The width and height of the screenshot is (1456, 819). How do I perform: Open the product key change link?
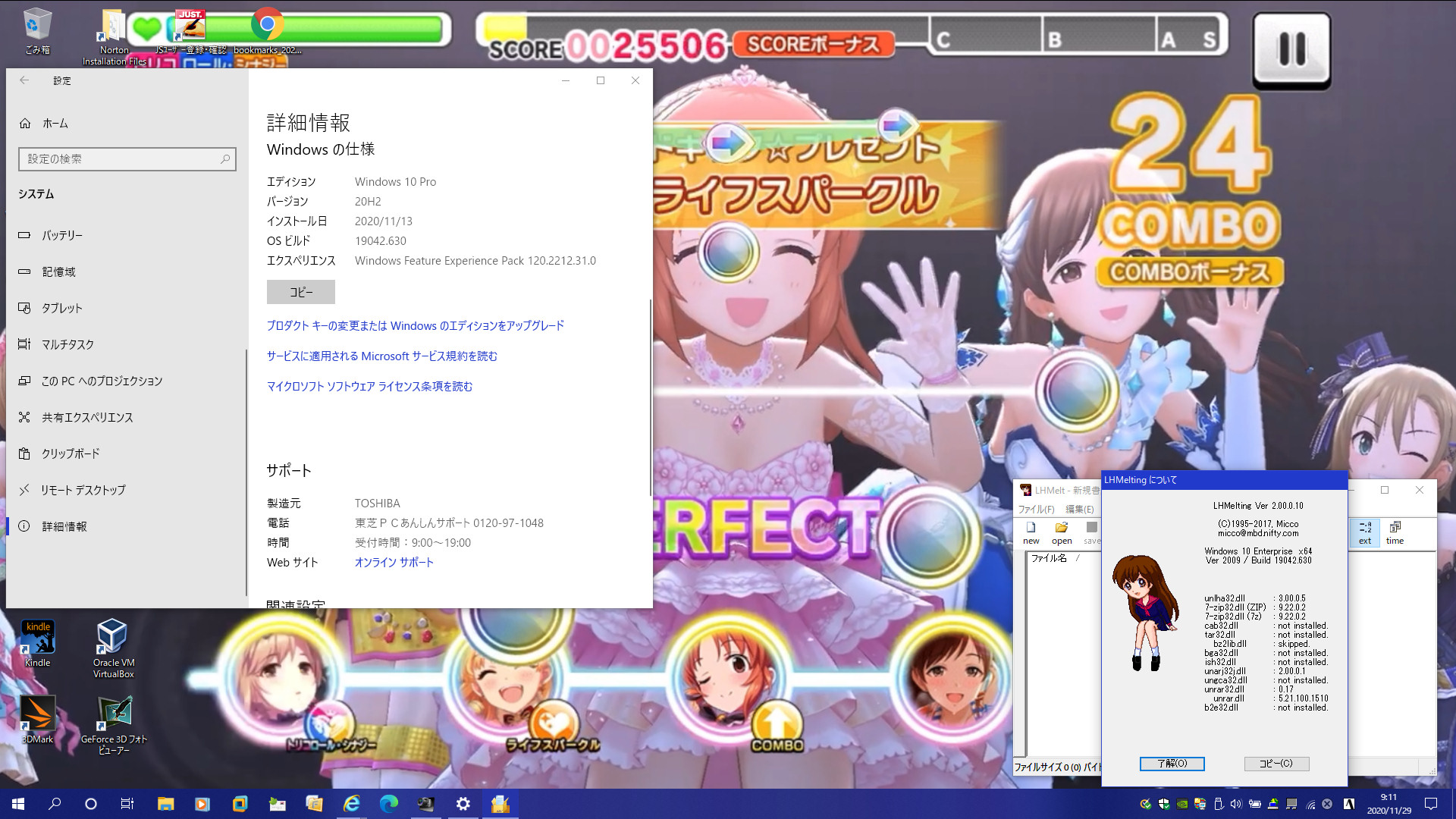(x=416, y=325)
